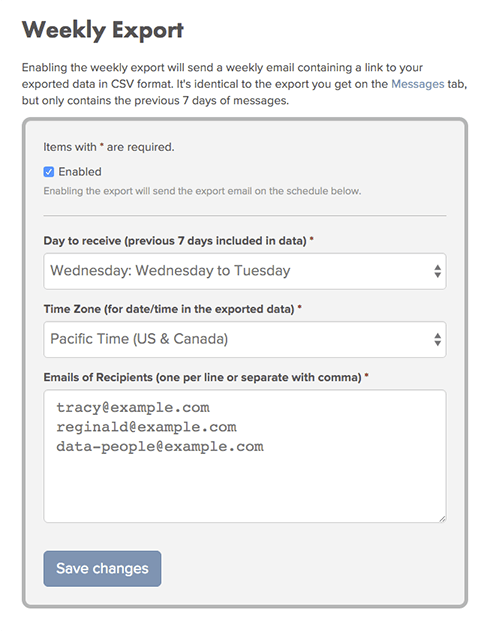Click the empty area of the recipients textarea
Image resolution: width=489 pixels, height=631 pixels.
(245, 489)
